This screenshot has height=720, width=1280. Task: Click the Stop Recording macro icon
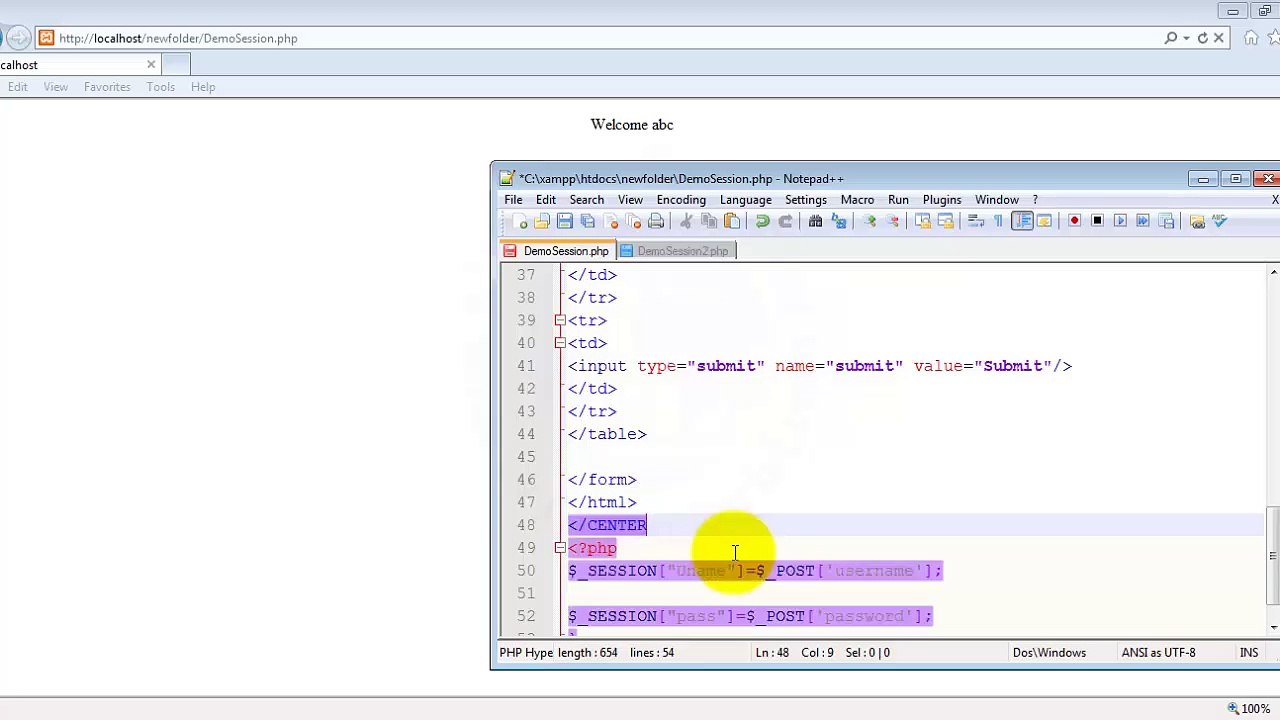(x=1097, y=221)
